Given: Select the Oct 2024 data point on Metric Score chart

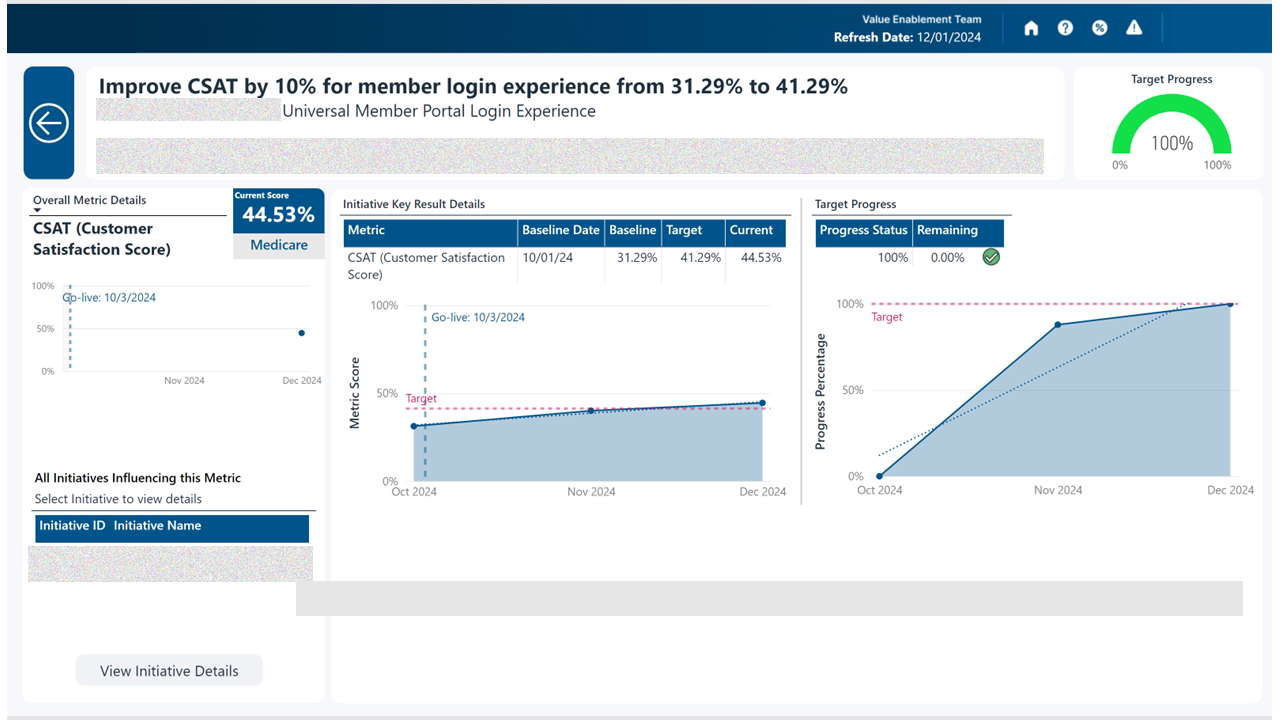Looking at the screenshot, I should coord(414,426).
